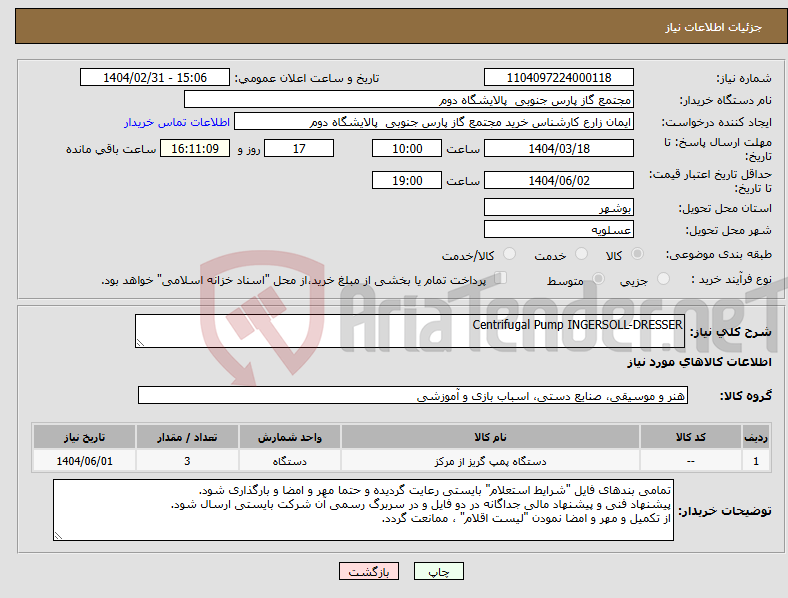Click the unit cell دستگاه
The height and width of the screenshot is (598, 788).
(289, 461)
